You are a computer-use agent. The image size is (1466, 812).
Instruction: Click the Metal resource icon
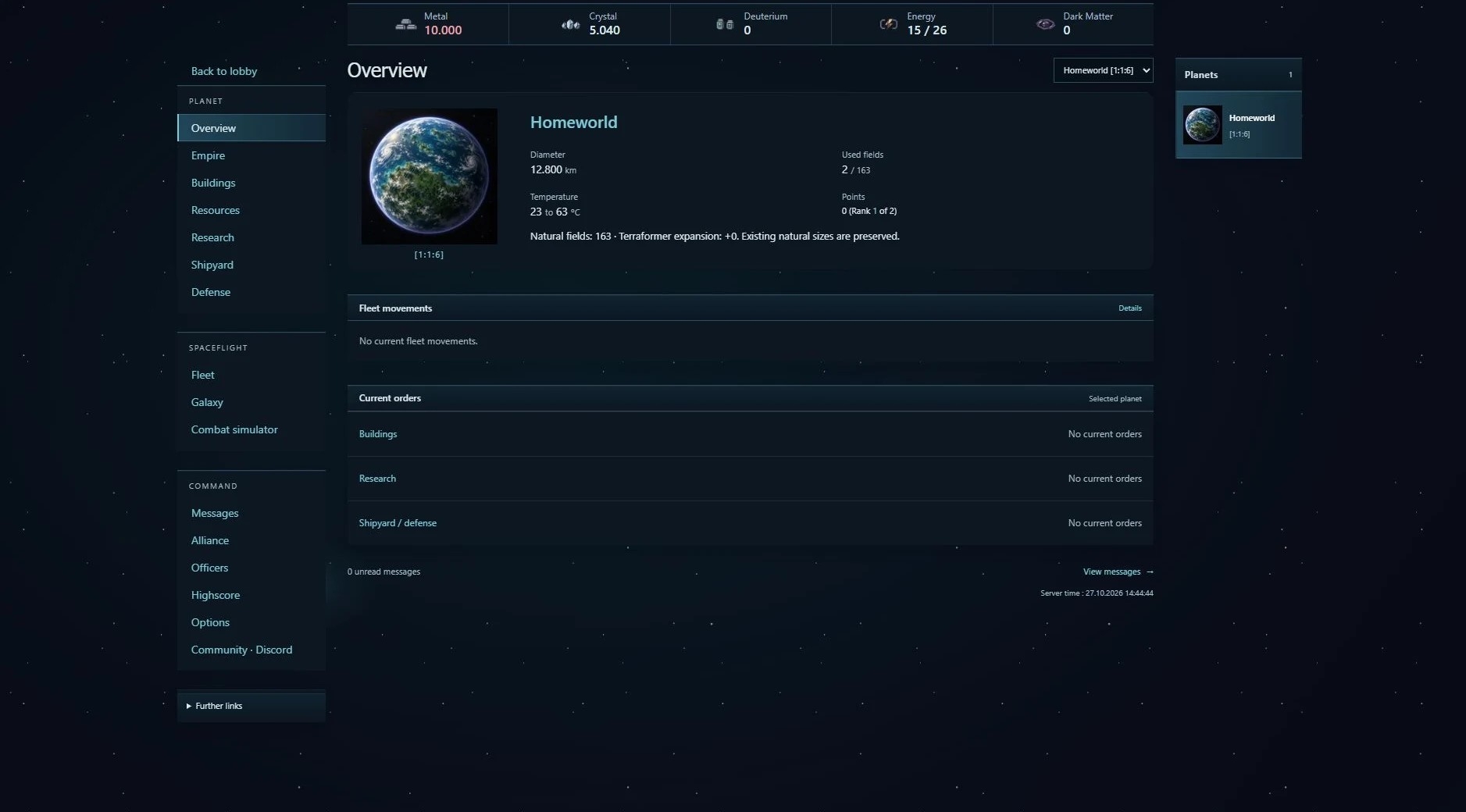(x=405, y=24)
